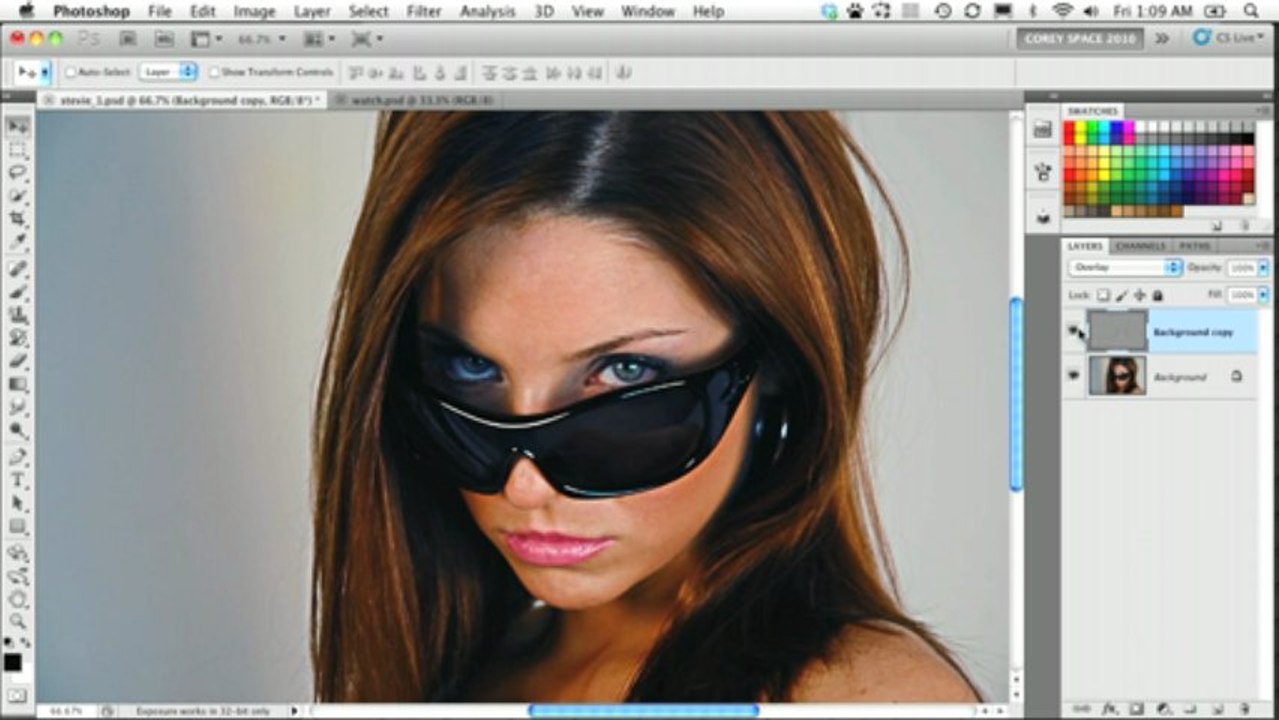Click the status bar zoom percentage field

pyautogui.click(x=67, y=711)
